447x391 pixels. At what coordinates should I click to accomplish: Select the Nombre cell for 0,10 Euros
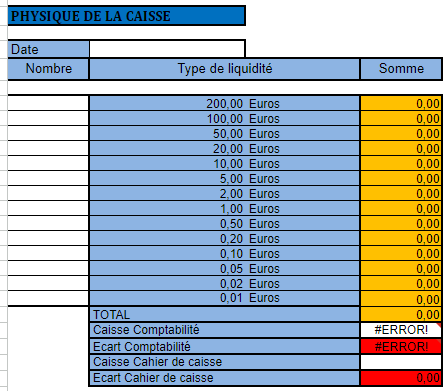(48, 253)
